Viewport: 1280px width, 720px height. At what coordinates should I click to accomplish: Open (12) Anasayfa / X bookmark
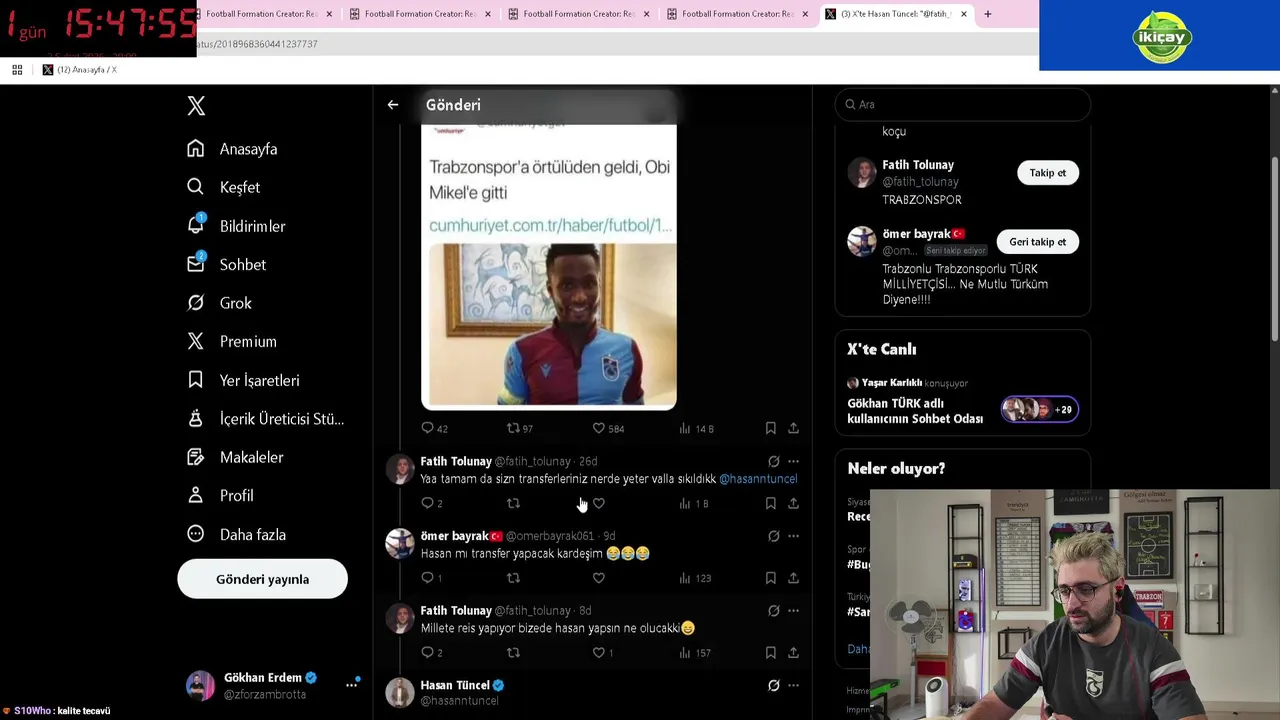click(x=80, y=70)
